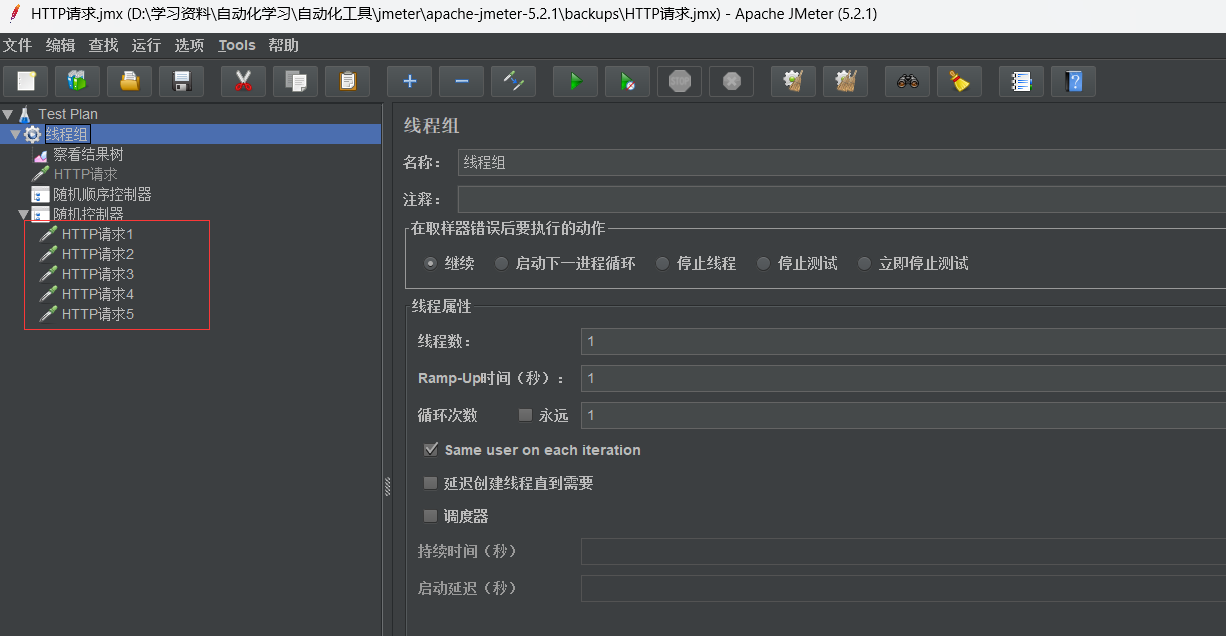Click the Stop test icon
The height and width of the screenshot is (636, 1226).
point(679,81)
